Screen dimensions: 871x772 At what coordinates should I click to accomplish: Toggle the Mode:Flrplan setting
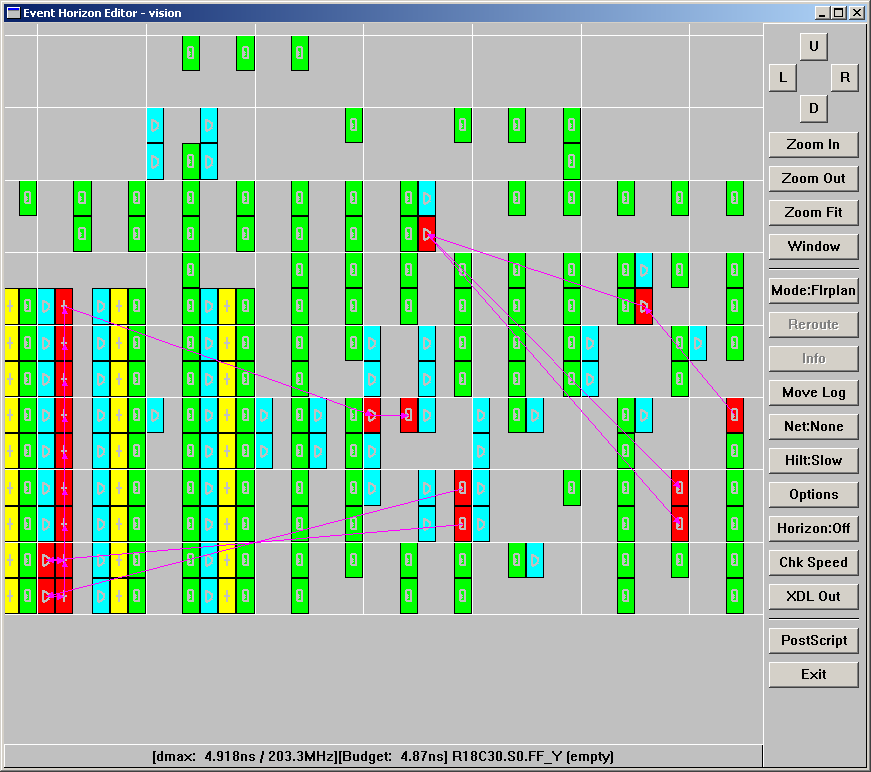[x=813, y=290]
